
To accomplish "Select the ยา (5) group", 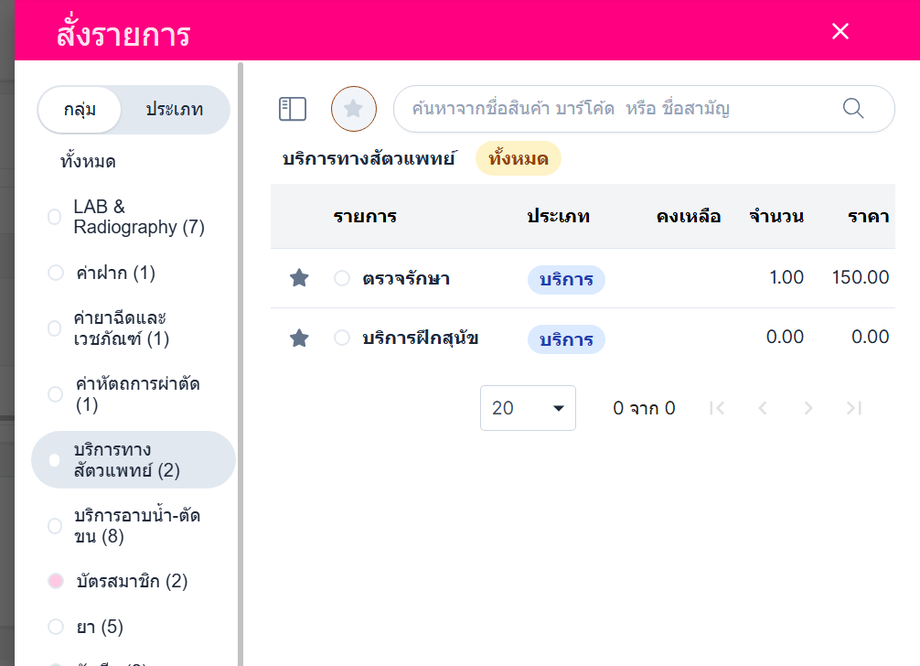I will click(86, 627).
